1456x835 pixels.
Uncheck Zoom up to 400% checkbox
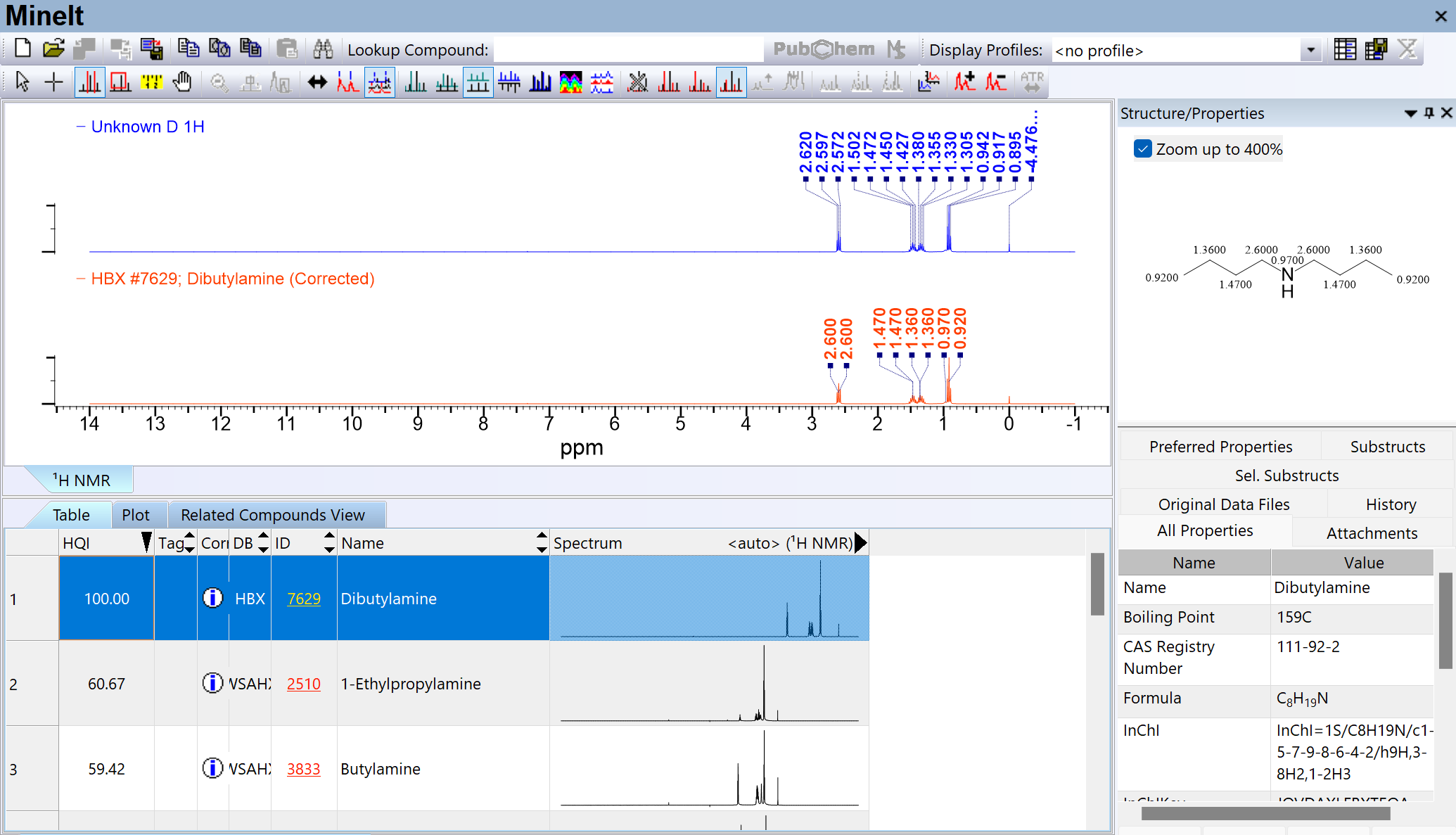point(1143,149)
